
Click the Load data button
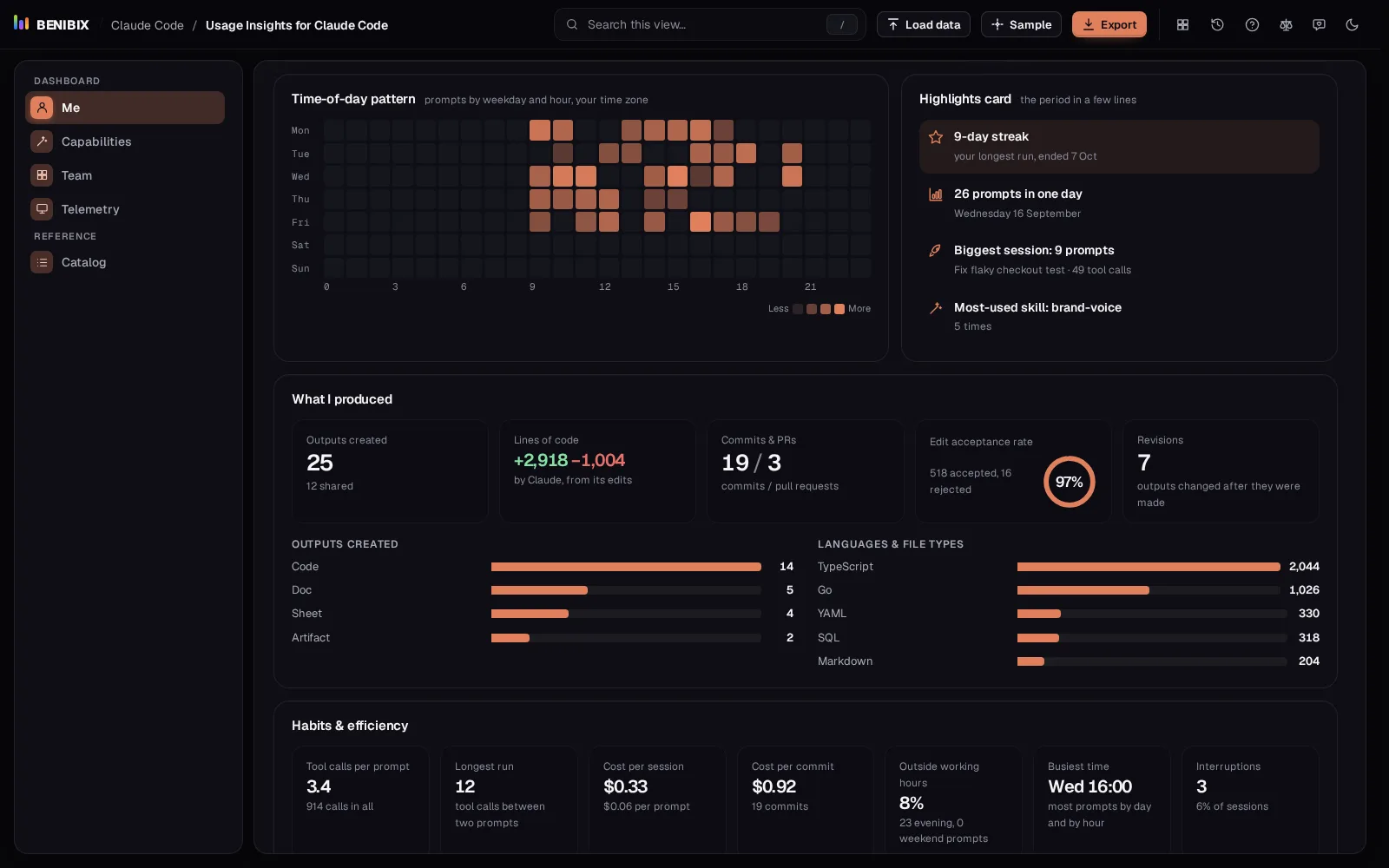tap(924, 24)
